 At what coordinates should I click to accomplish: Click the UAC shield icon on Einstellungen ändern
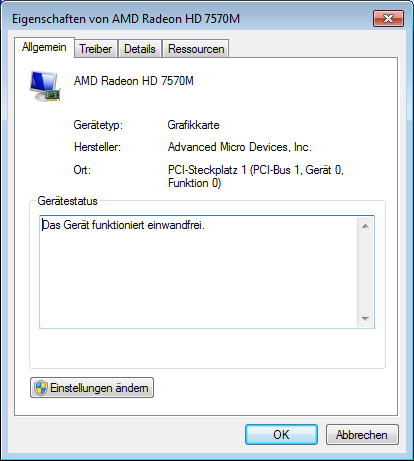coord(41,388)
